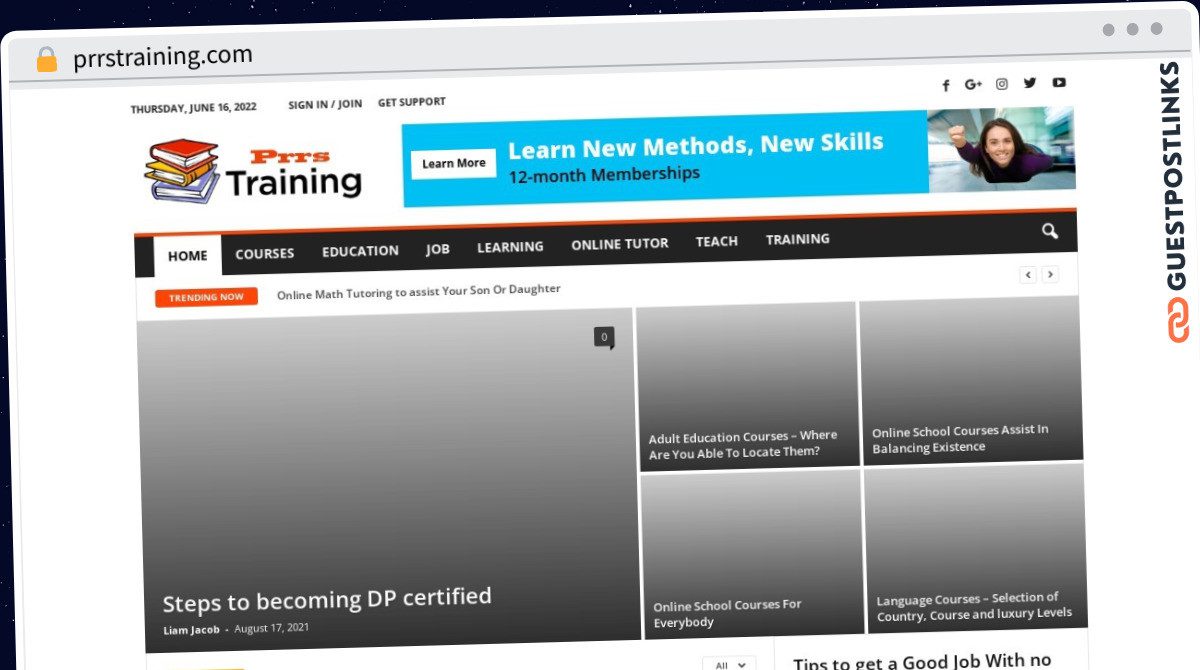Open the Education menu item
The width and height of the screenshot is (1200, 670).
360,251
